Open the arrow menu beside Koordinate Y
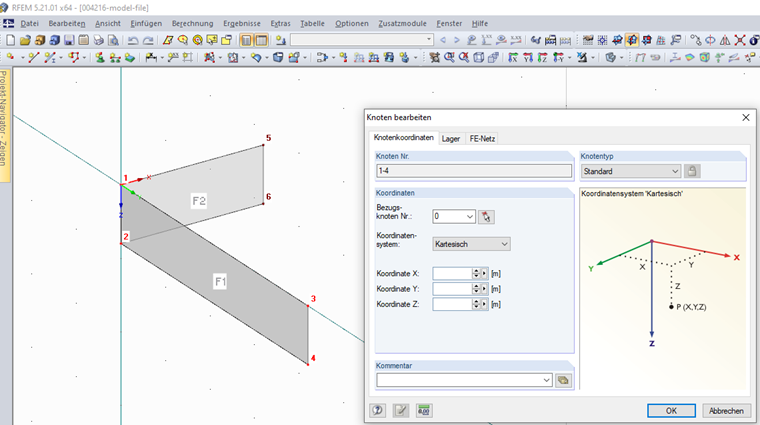The image size is (760, 425). pos(484,289)
